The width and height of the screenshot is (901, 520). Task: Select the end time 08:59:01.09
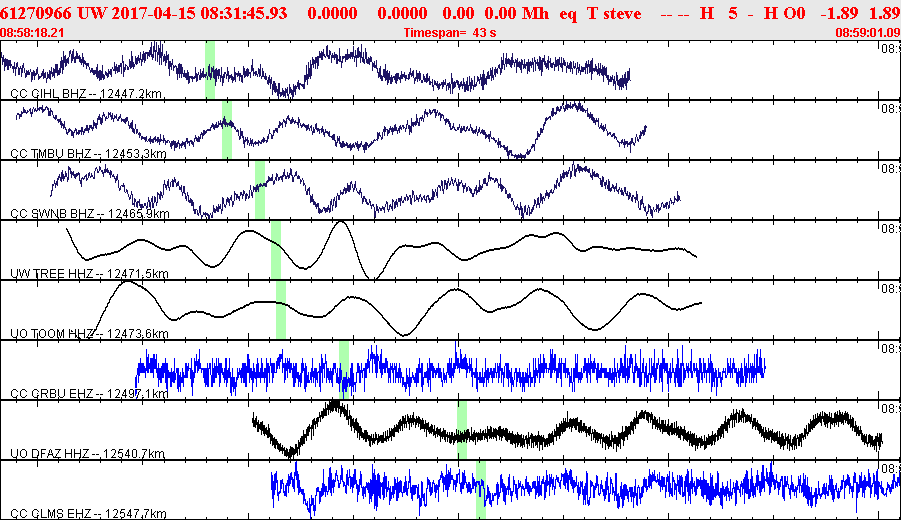point(866,33)
